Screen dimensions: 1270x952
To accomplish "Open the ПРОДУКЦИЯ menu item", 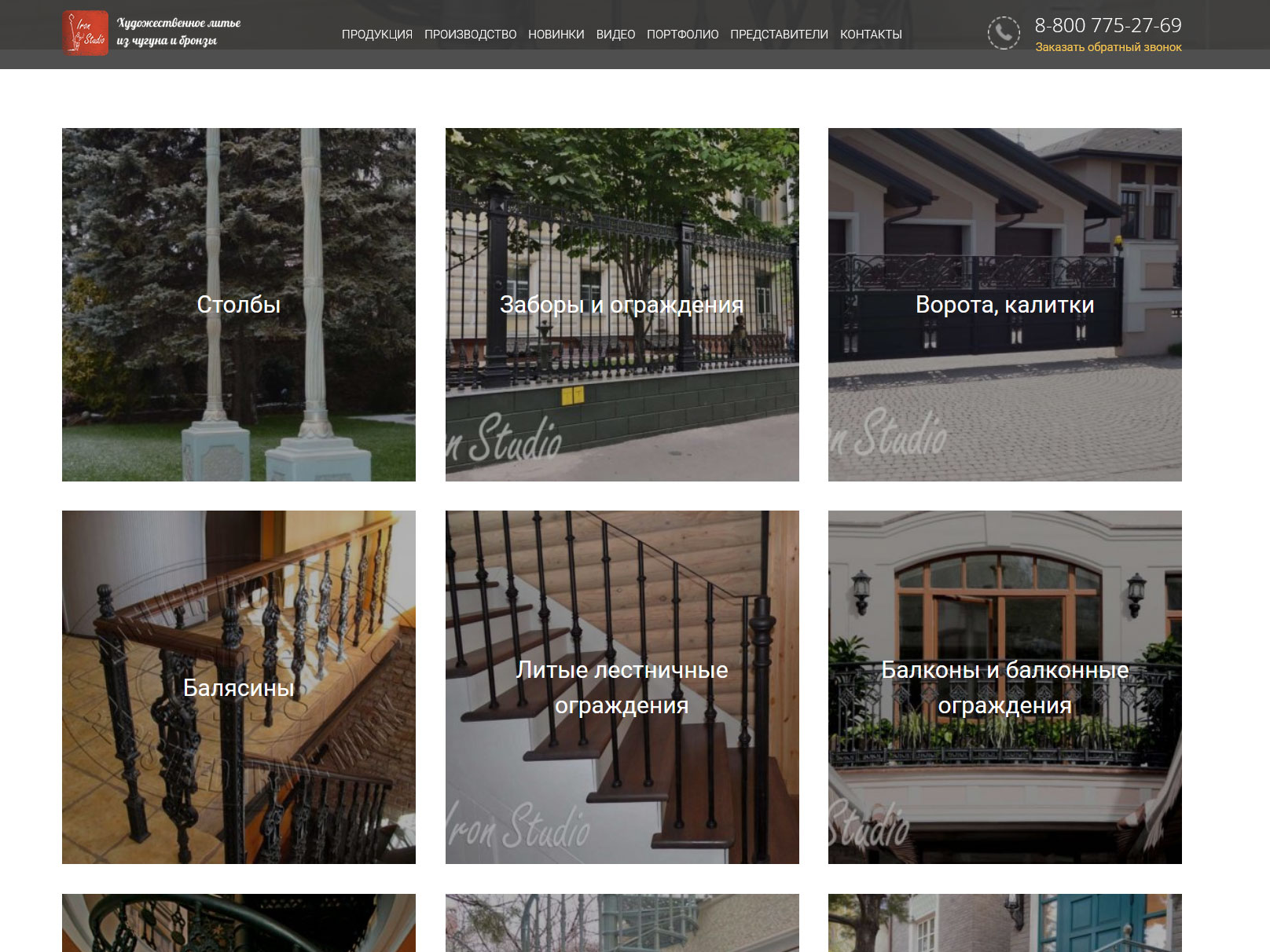I will (x=377, y=35).
